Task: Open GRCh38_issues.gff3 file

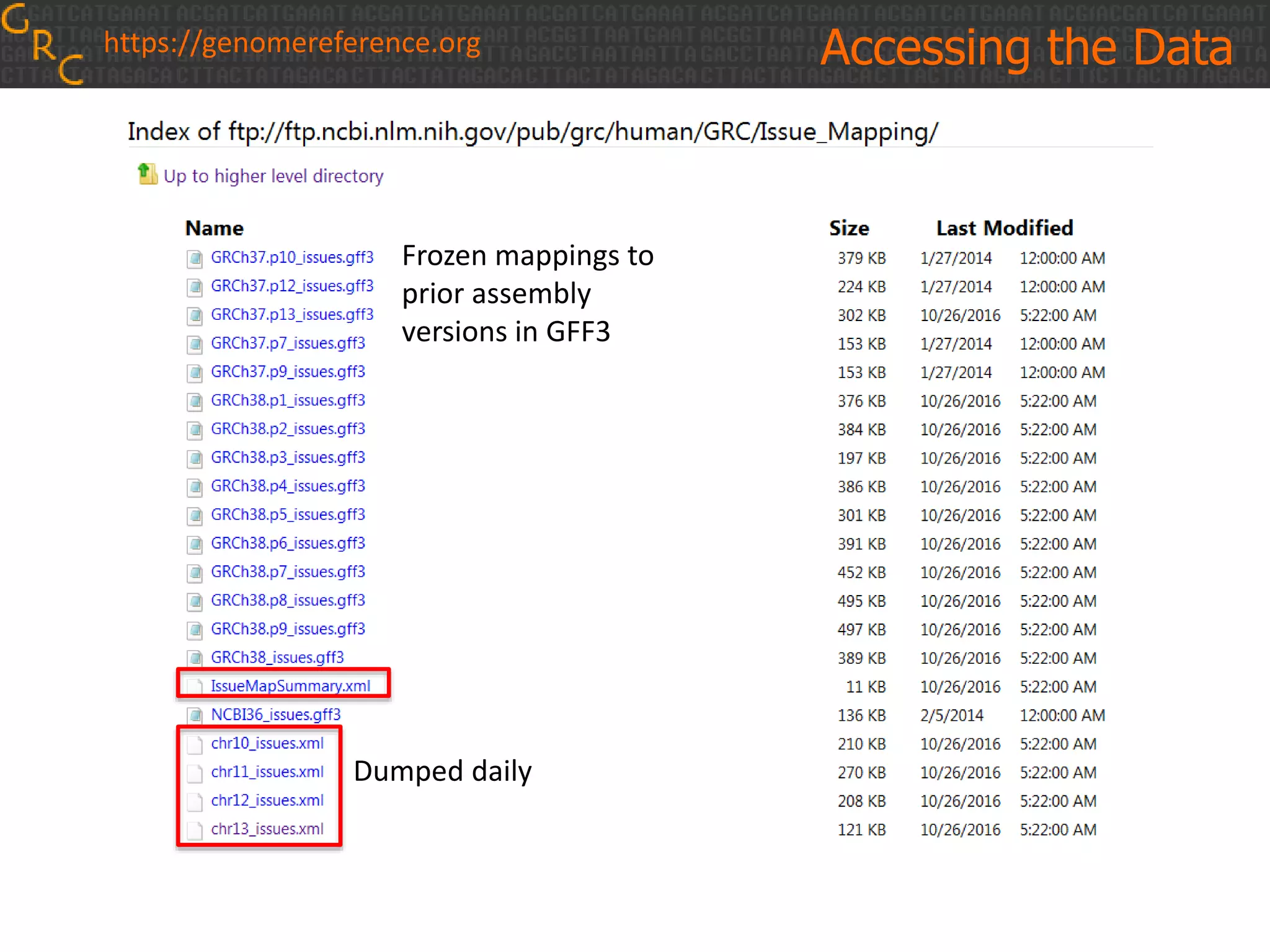Action: [277, 657]
